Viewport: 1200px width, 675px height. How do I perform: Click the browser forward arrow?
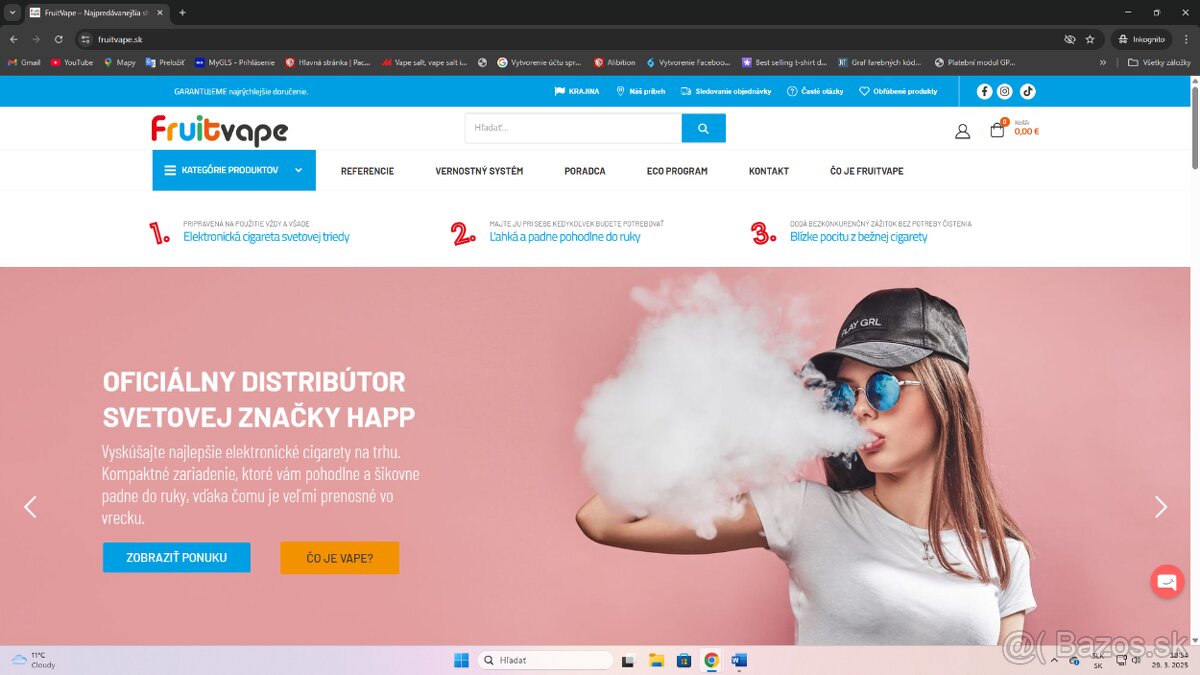pyautogui.click(x=36, y=39)
